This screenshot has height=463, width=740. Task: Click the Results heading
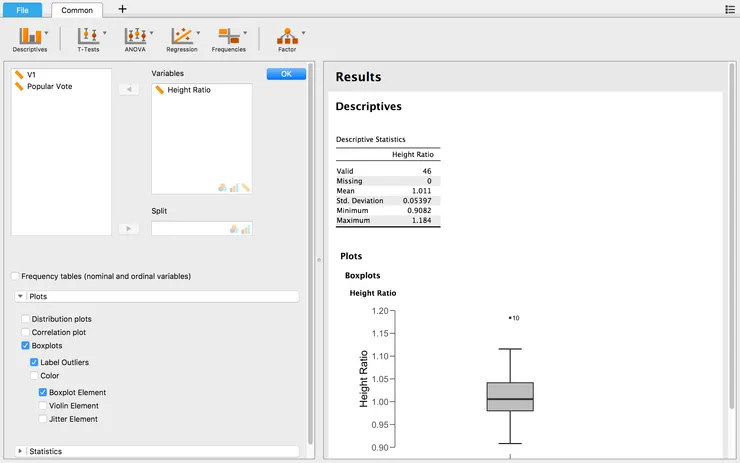[x=358, y=77]
